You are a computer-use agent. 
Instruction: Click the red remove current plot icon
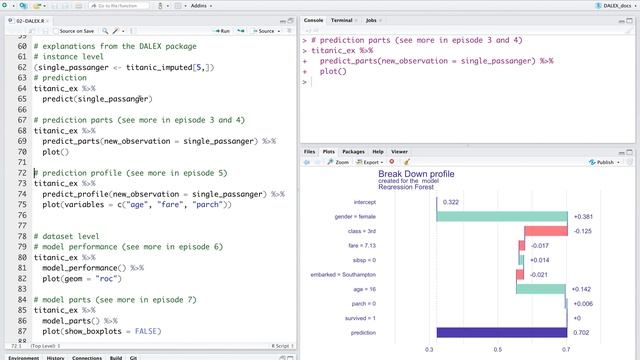tap(392, 162)
